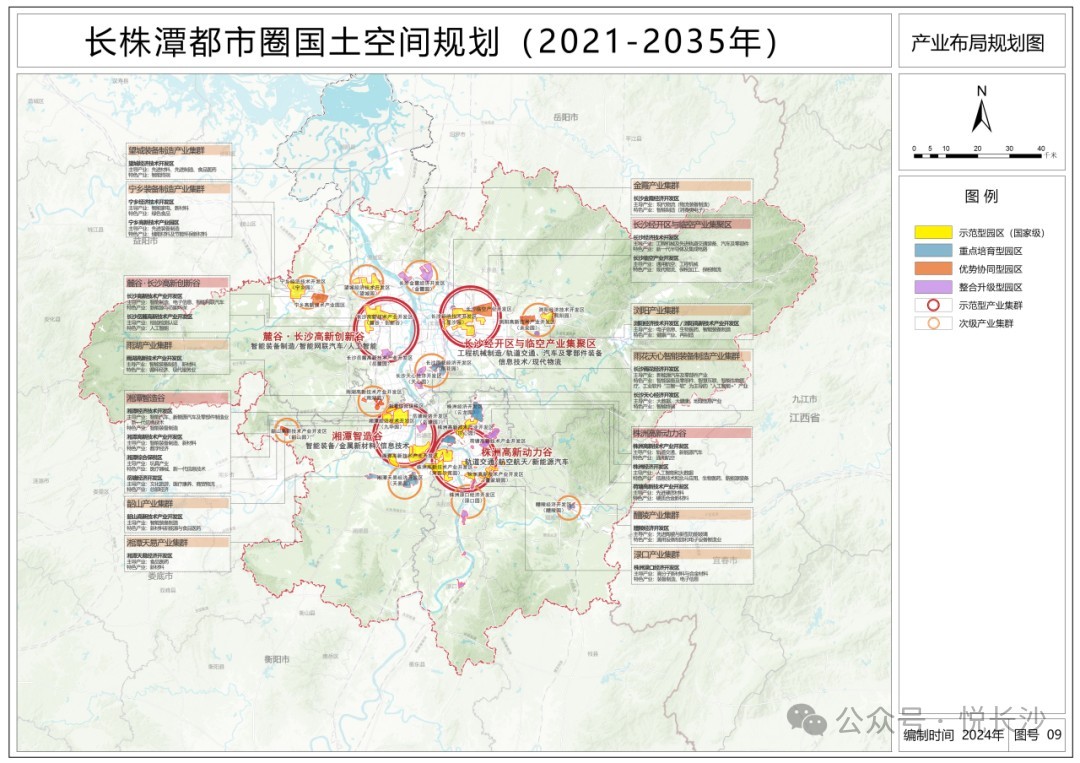Click legend label 示范型园区（国家级）

[x=1002, y=233]
